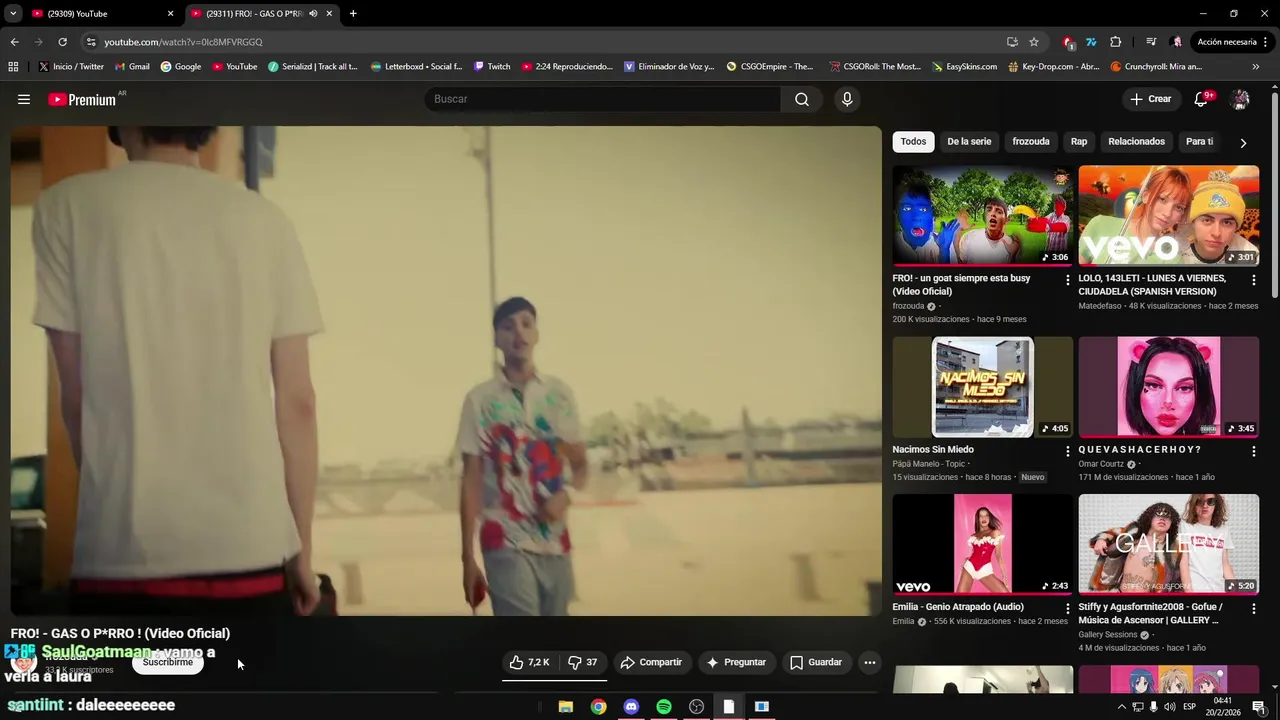Open the Inicio / Twitter bookmark

(71, 67)
